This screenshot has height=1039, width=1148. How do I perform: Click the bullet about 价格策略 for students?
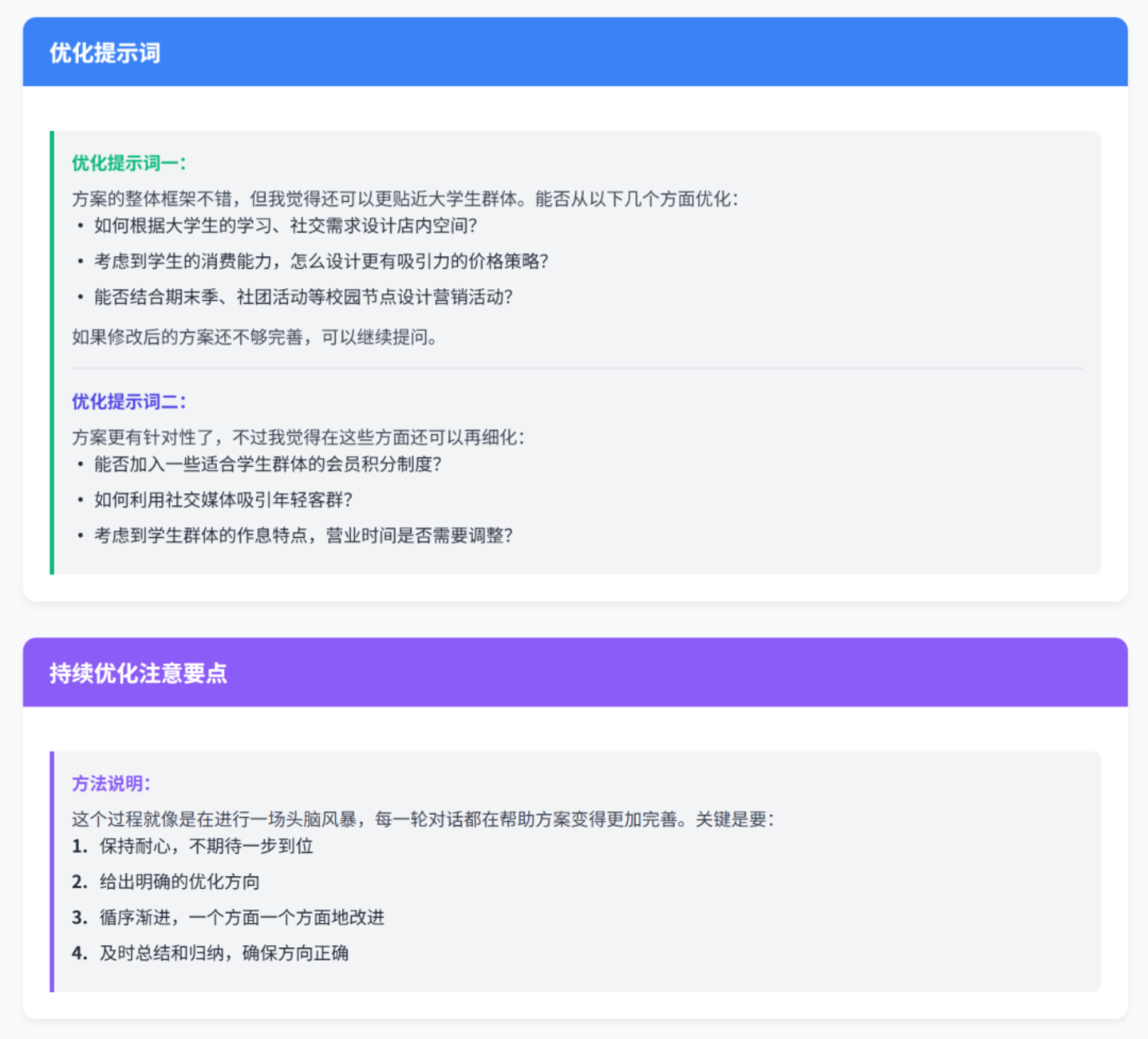[321, 261]
